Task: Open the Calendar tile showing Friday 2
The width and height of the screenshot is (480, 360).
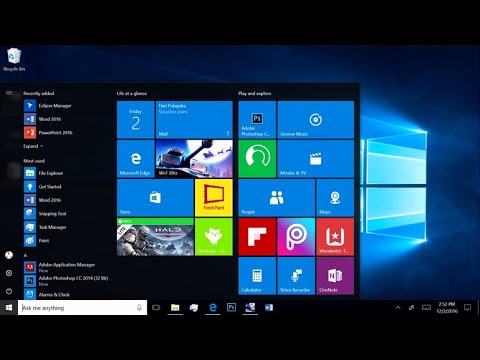Action: (136, 120)
